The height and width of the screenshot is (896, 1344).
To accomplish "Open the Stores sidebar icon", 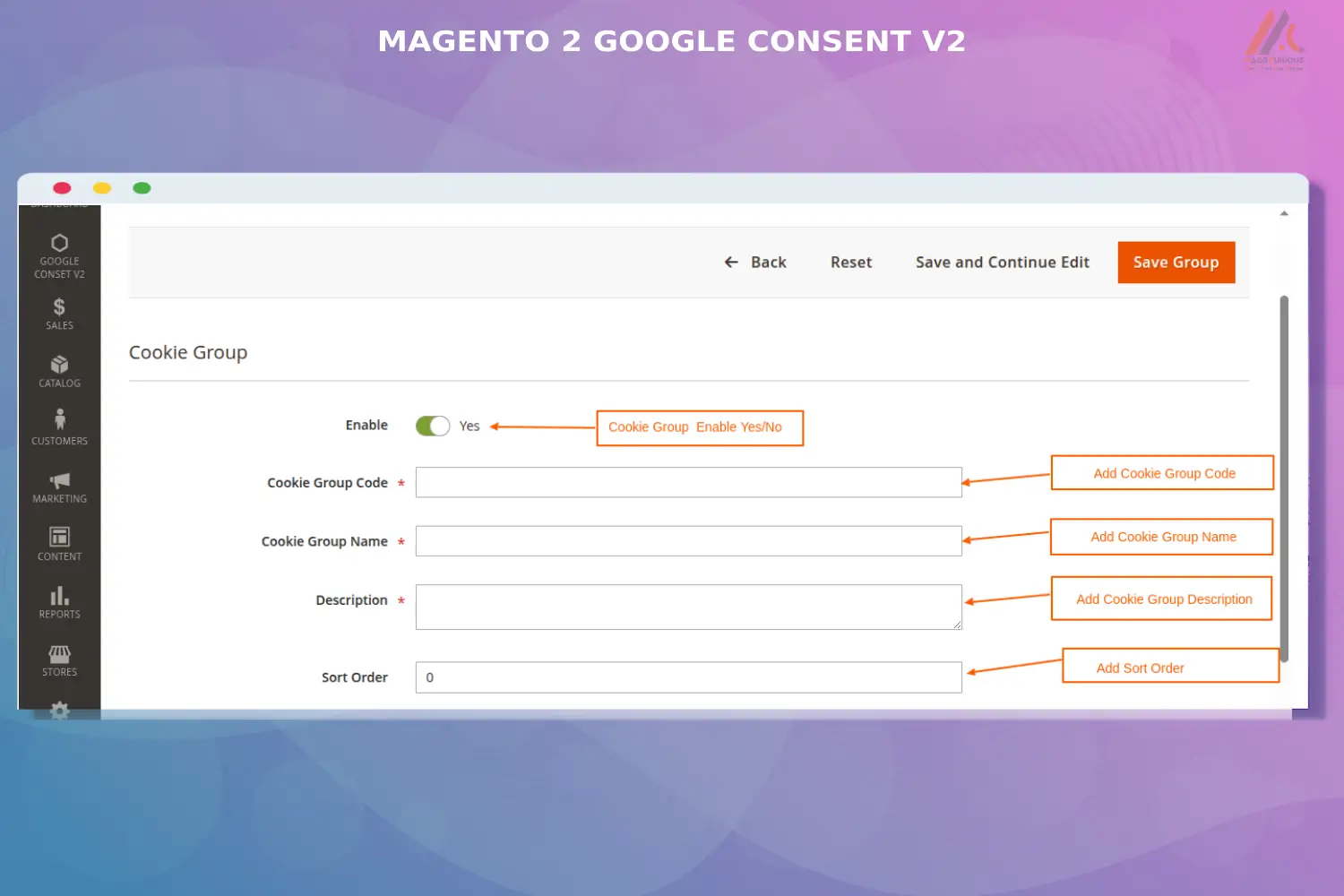I will [x=59, y=655].
